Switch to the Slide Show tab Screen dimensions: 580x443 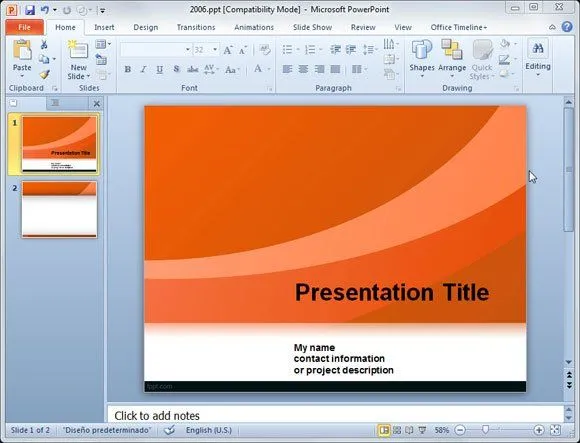pos(312,27)
